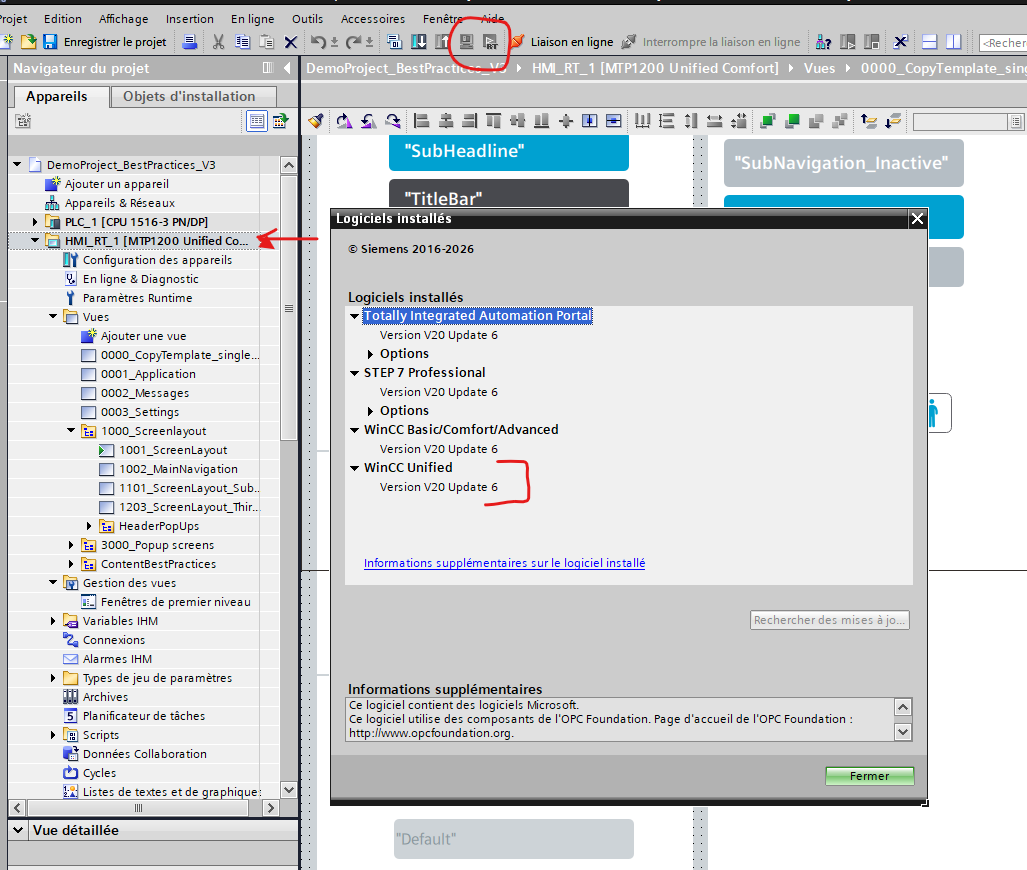Click the Undo arrow icon
This screenshot has height=870, width=1027.
(318, 42)
